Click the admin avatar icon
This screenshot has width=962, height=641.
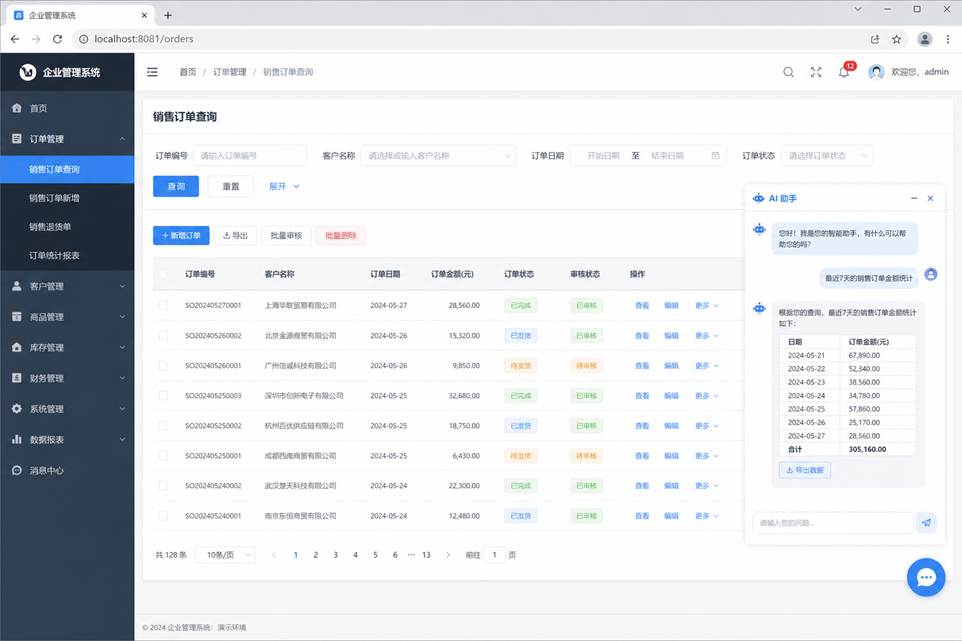click(x=876, y=72)
